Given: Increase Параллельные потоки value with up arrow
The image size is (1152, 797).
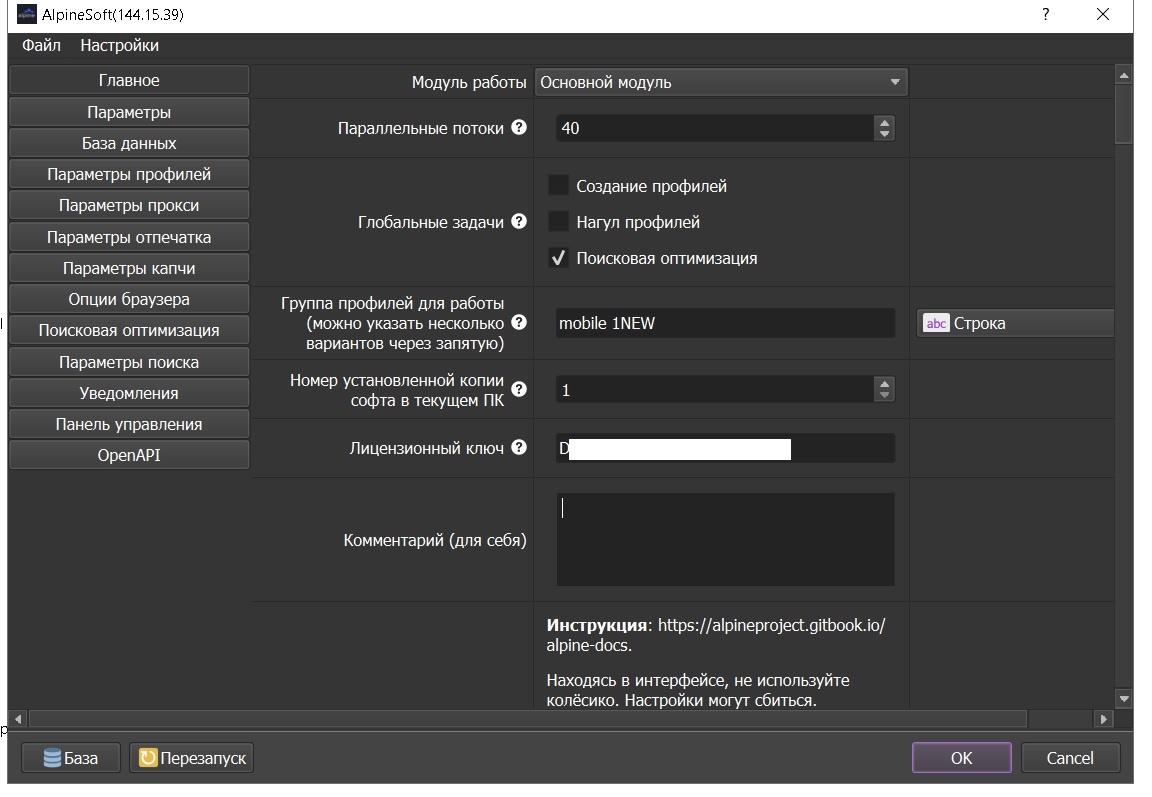Looking at the screenshot, I should coord(885,123).
